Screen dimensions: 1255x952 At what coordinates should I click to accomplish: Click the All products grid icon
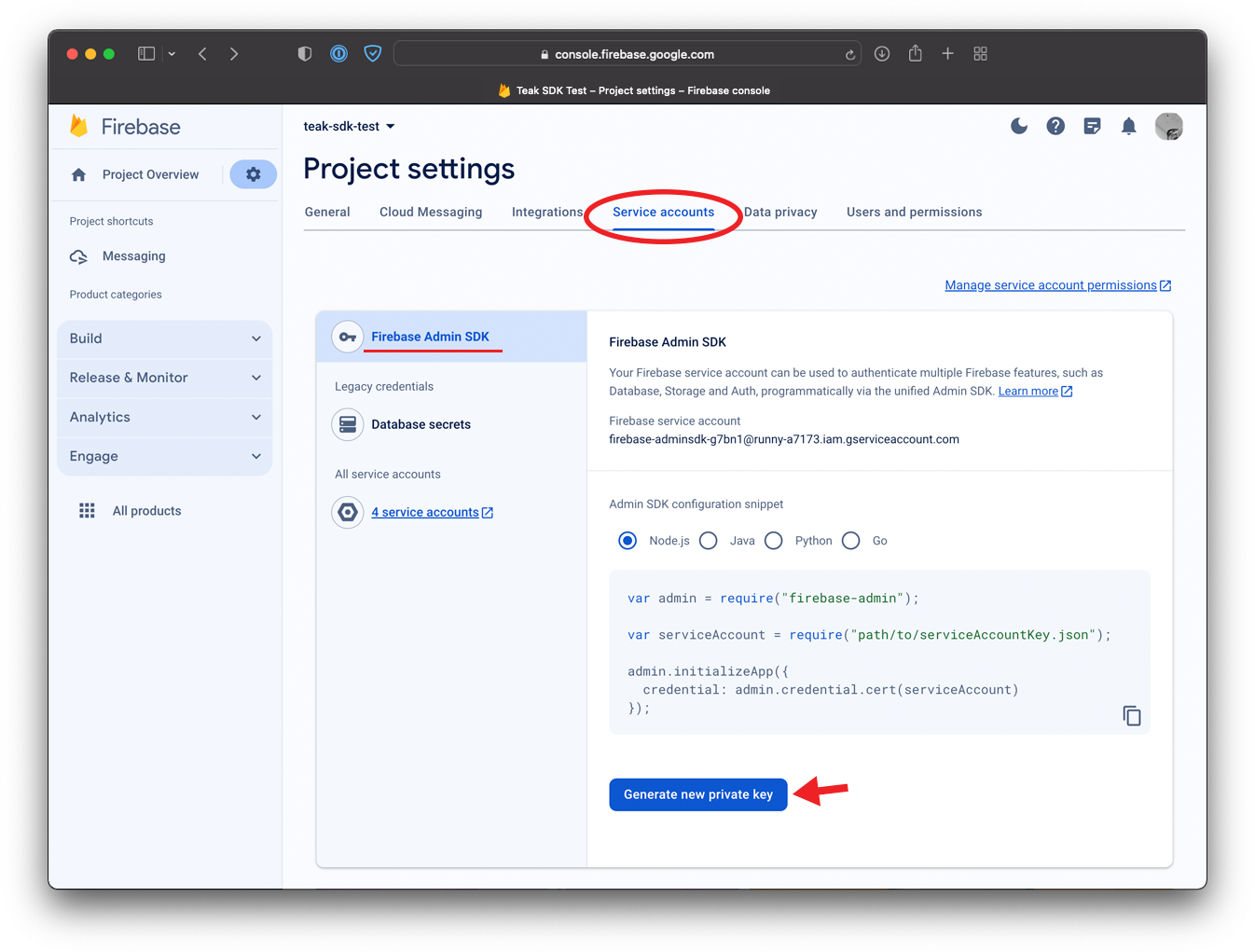pos(87,511)
